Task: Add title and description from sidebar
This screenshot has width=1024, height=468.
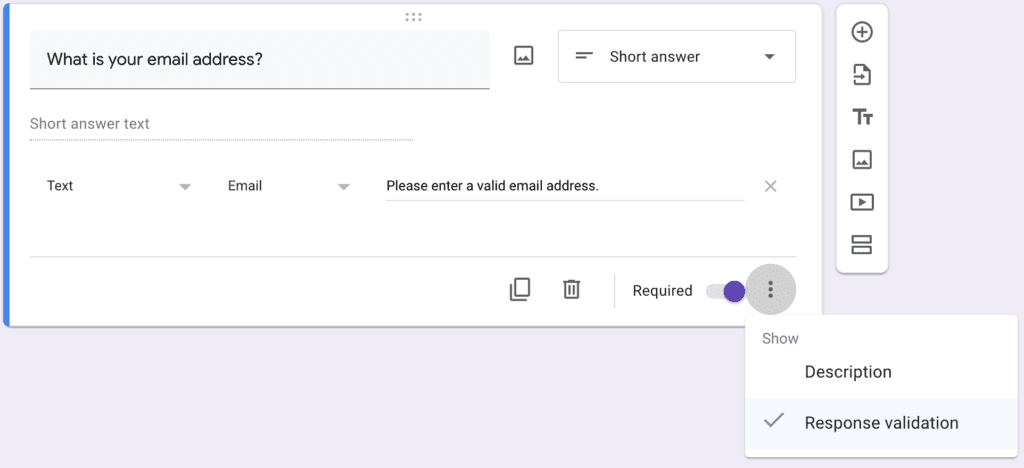Action: pos(861,117)
